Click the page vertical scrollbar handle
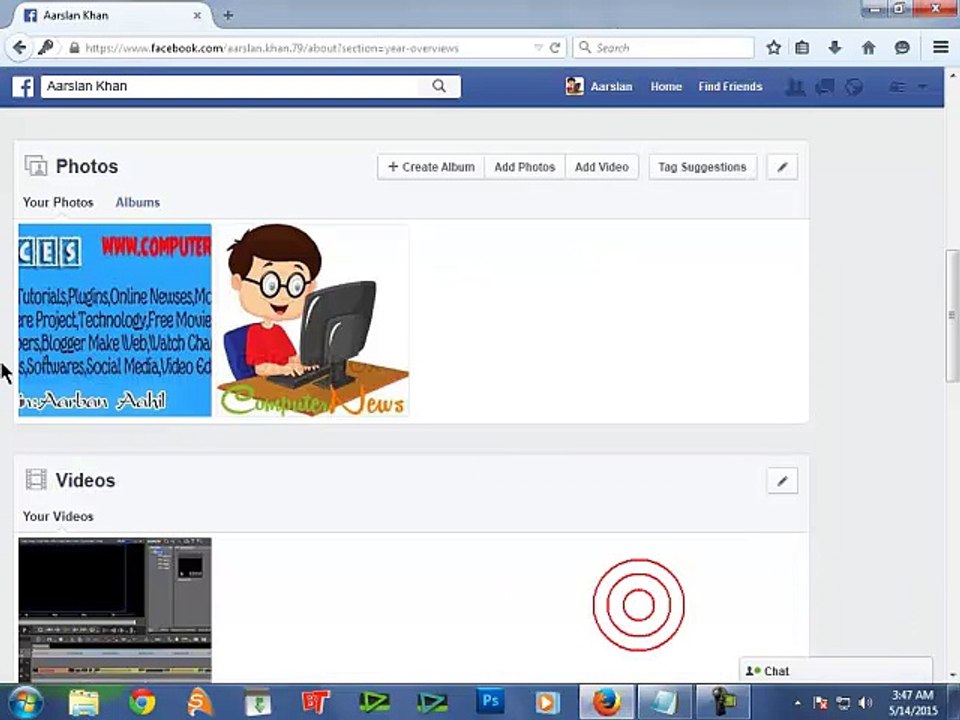Viewport: 960px width, 720px height. click(x=952, y=315)
